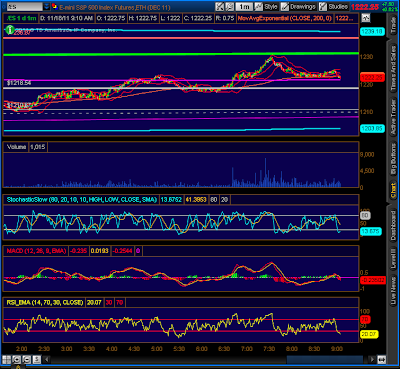Screen dimensions: 400x369
Task: Open the 1m timeframe selector
Action: pos(244,7)
